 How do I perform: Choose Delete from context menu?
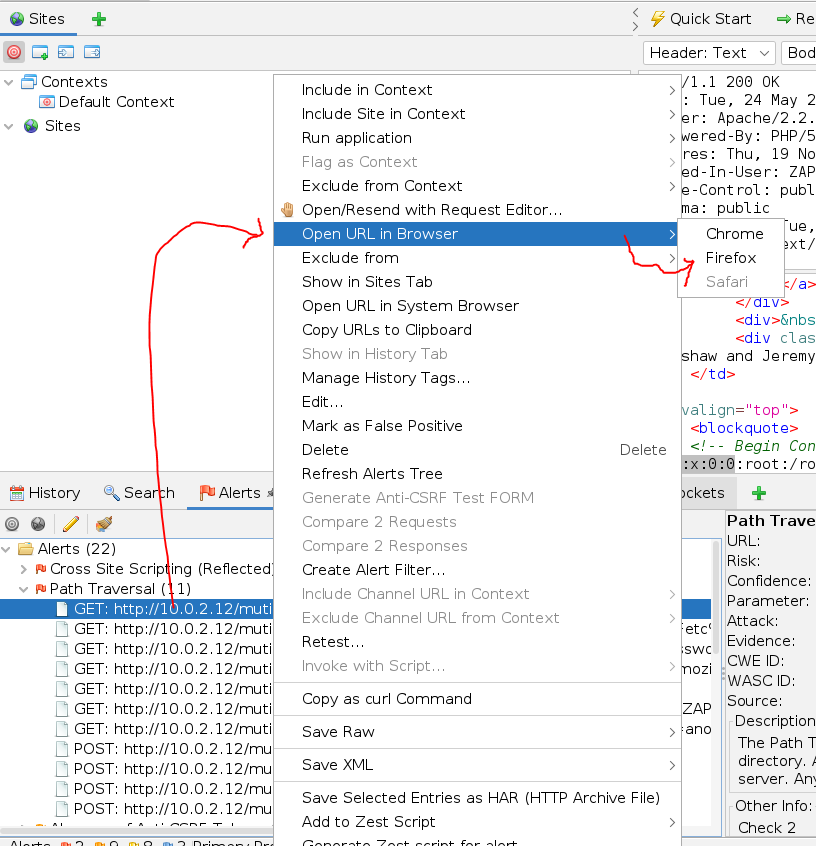[477, 450]
